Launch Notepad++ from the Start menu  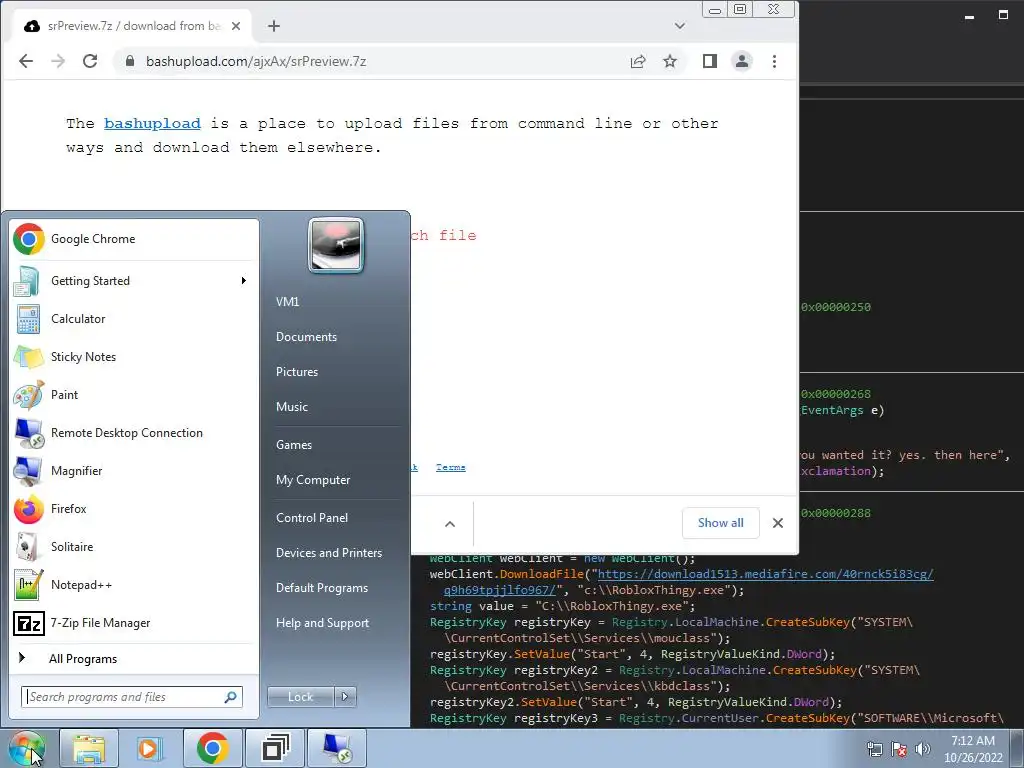point(135,584)
